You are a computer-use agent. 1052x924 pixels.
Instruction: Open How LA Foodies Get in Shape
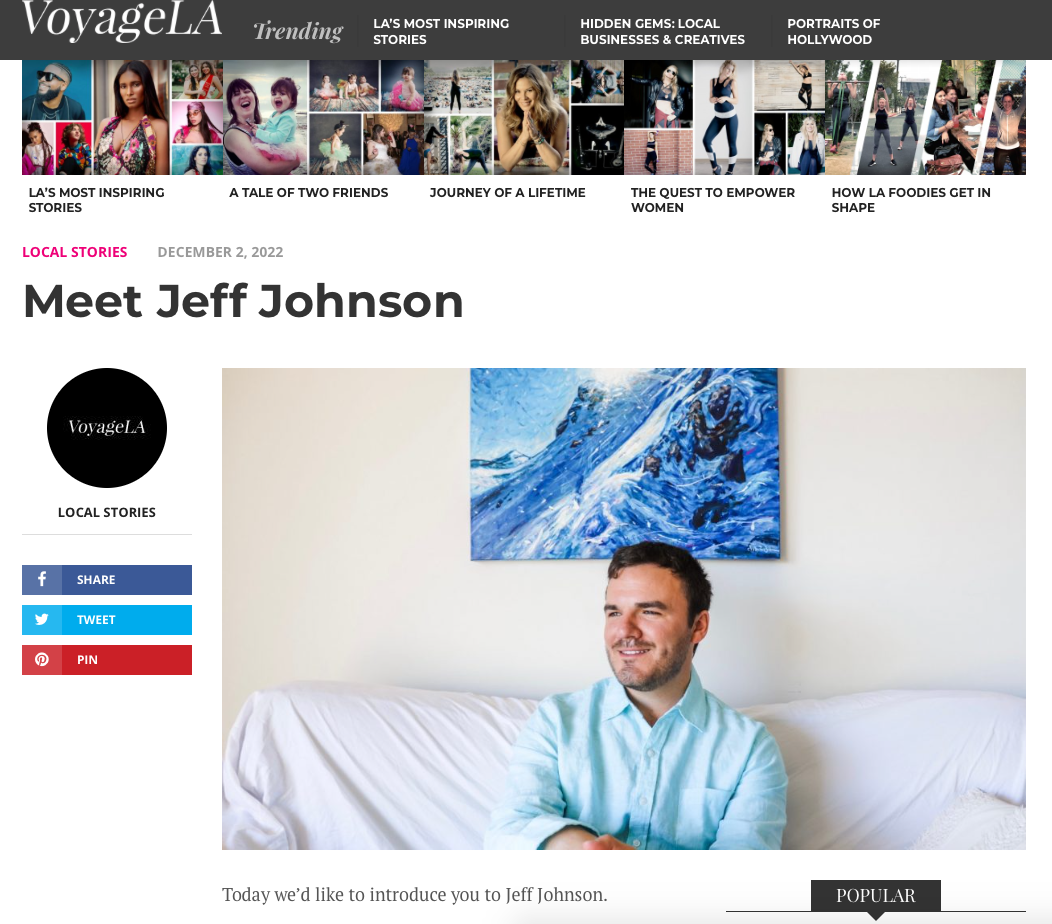[x=911, y=200]
